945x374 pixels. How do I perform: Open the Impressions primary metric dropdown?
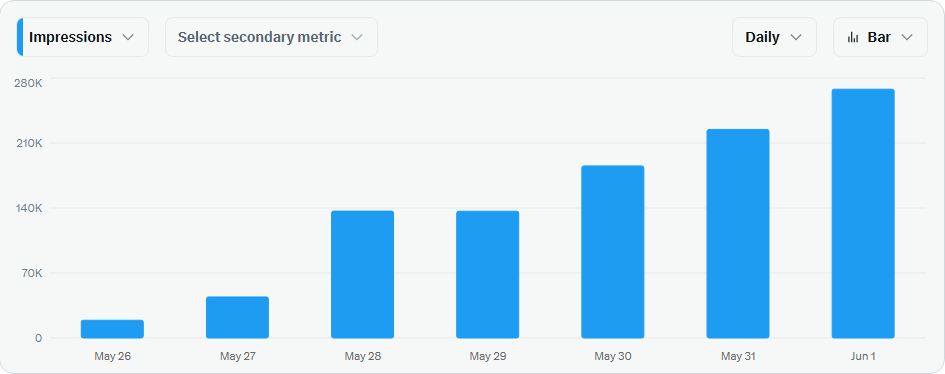83,37
